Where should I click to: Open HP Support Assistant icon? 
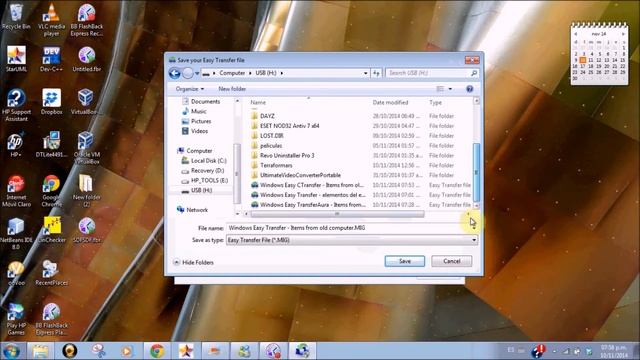coord(16,105)
